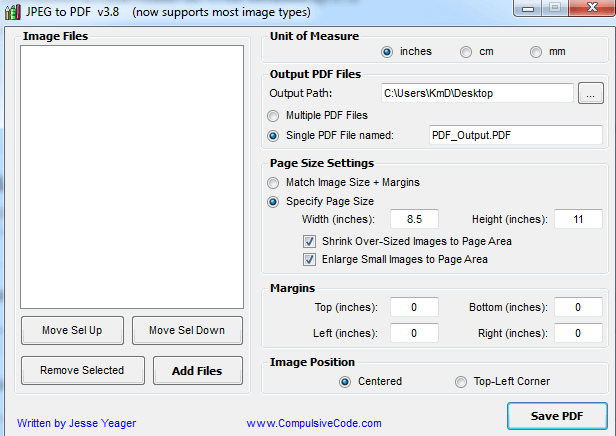Browse for output path with ellipsis button
This screenshot has height=436, width=616.
tap(590, 93)
